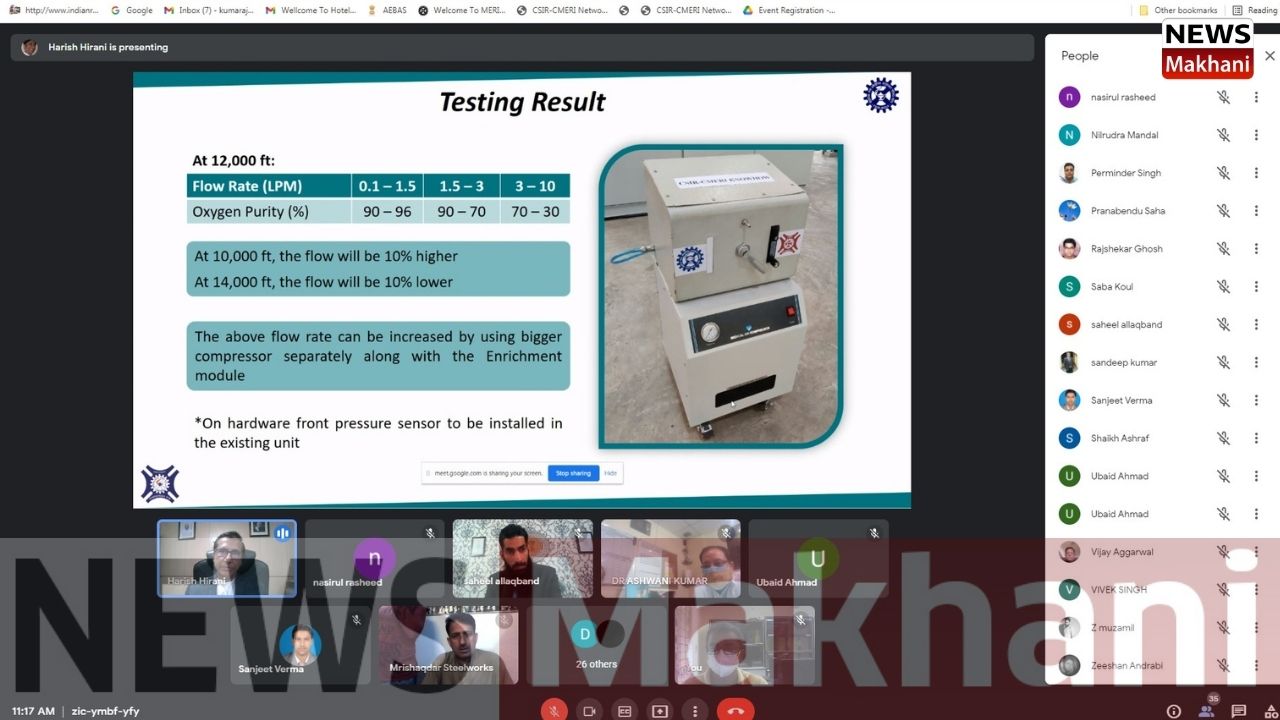Turn on closed captions
Screen dimensions: 1280x720
[x=625, y=711]
